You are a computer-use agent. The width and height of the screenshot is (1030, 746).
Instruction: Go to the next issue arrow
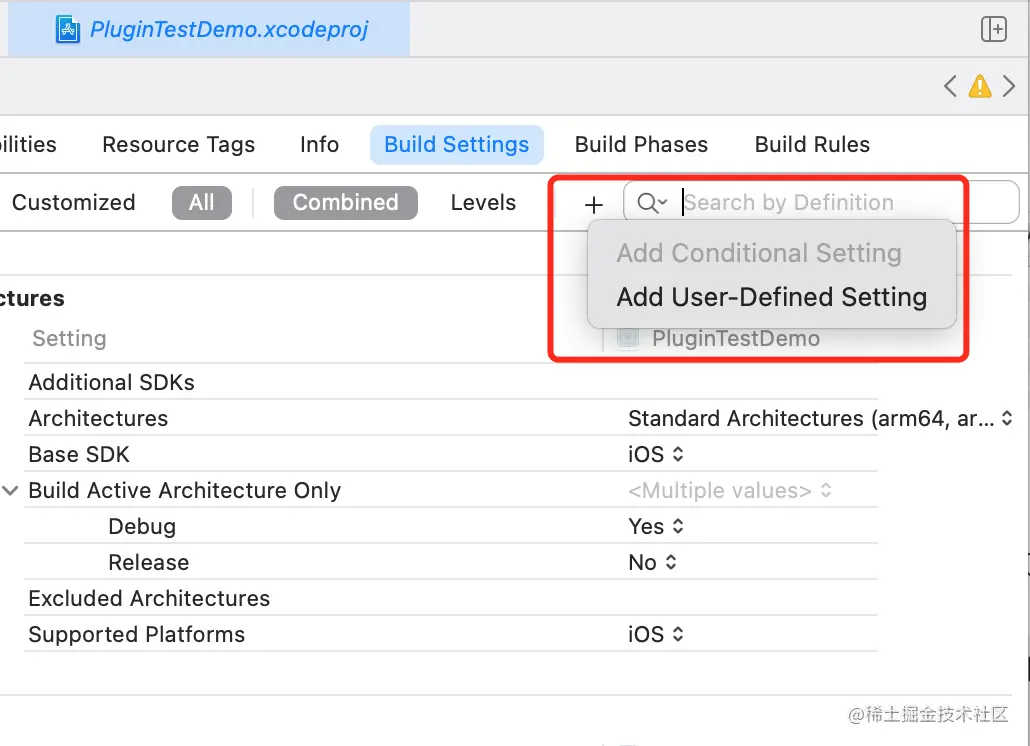(1009, 86)
